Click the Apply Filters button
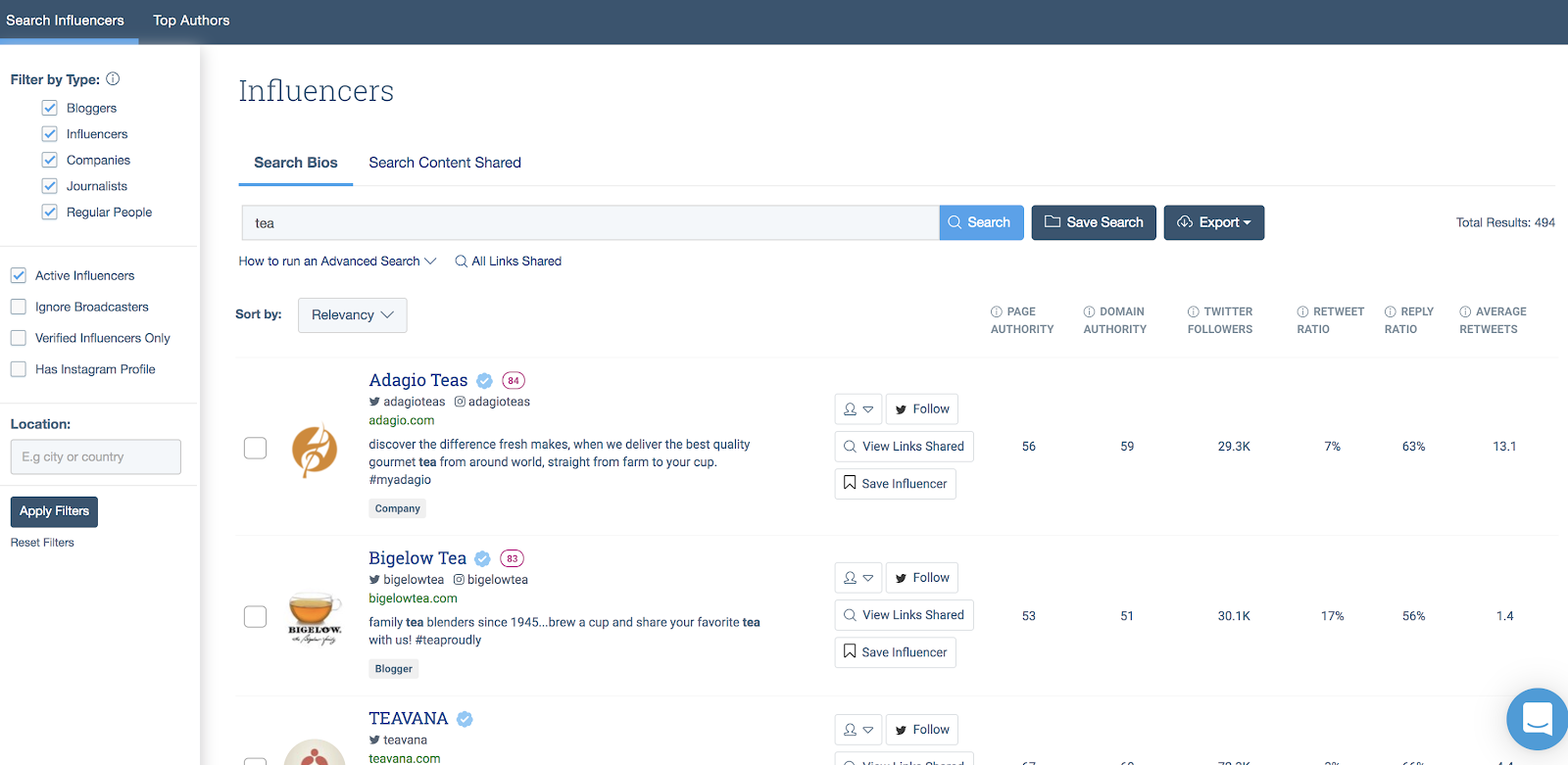The image size is (1568, 765). (54, 511)
